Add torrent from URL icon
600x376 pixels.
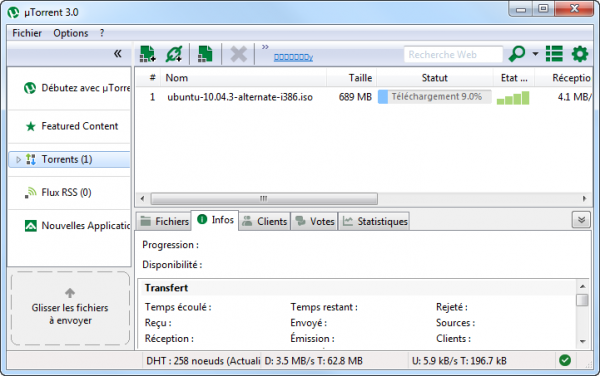point(174,54)
